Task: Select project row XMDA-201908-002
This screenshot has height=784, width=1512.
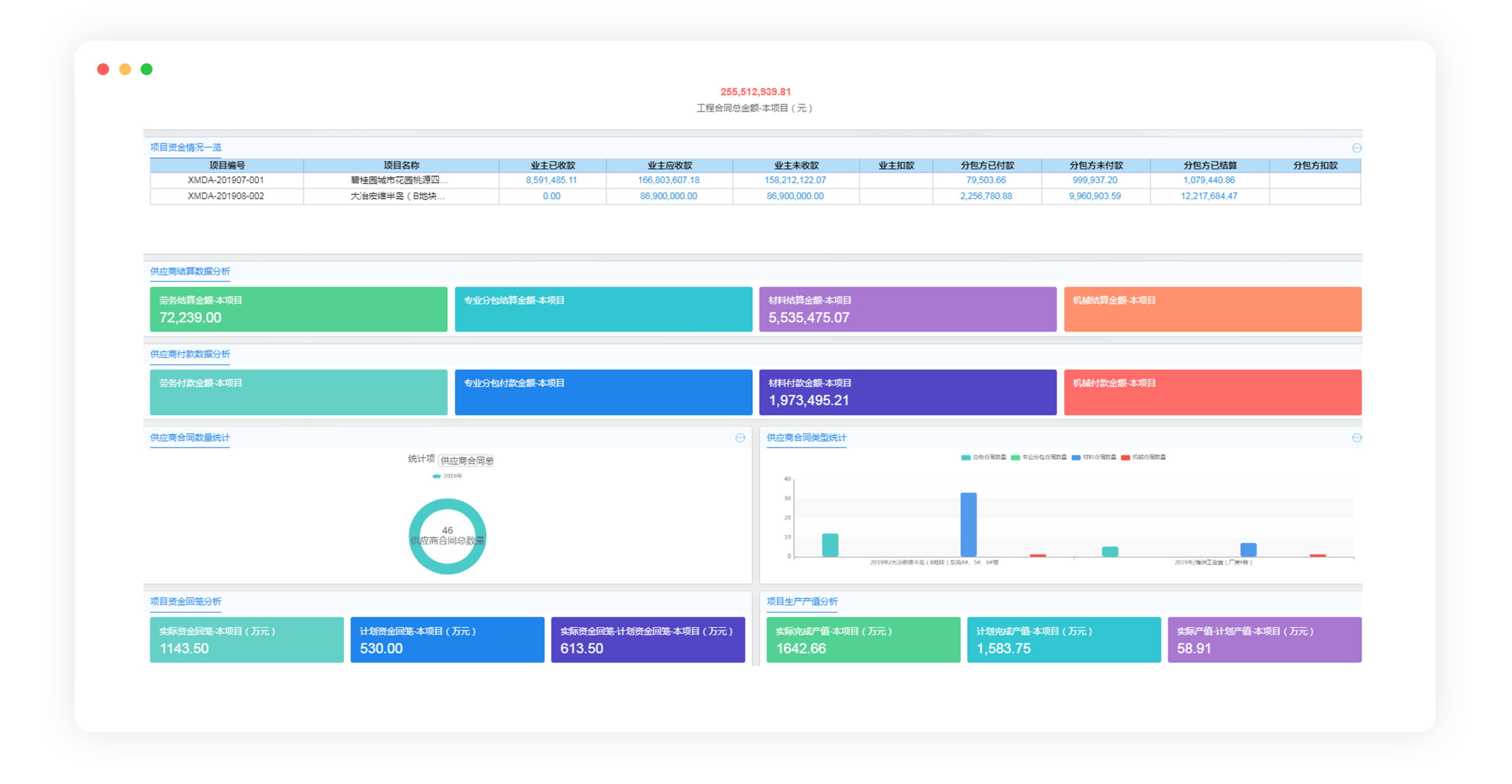Action: pos(226,196)
